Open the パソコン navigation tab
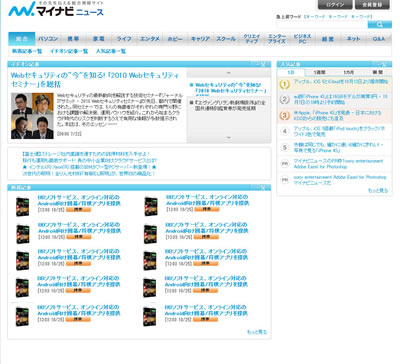 pos(48,39)
